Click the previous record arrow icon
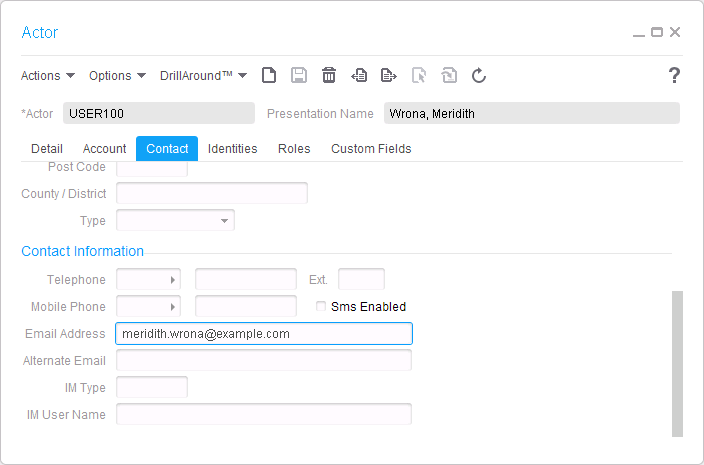704x465 pixels. 359,75
